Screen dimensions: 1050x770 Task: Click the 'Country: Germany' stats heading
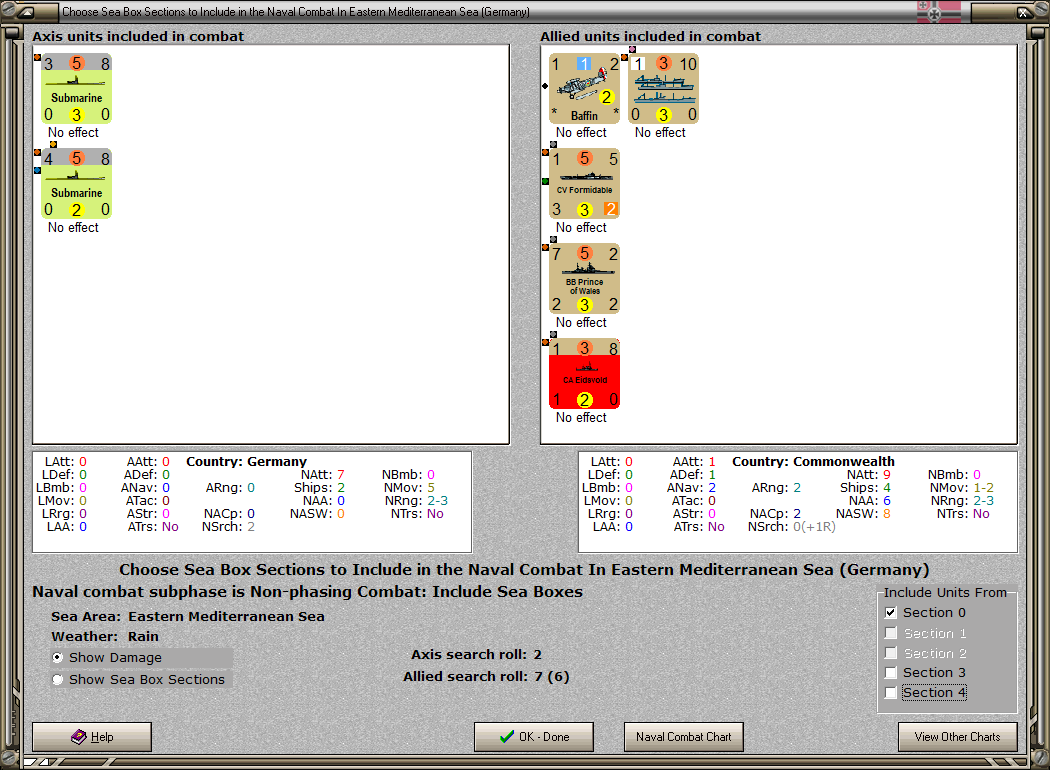246,461
